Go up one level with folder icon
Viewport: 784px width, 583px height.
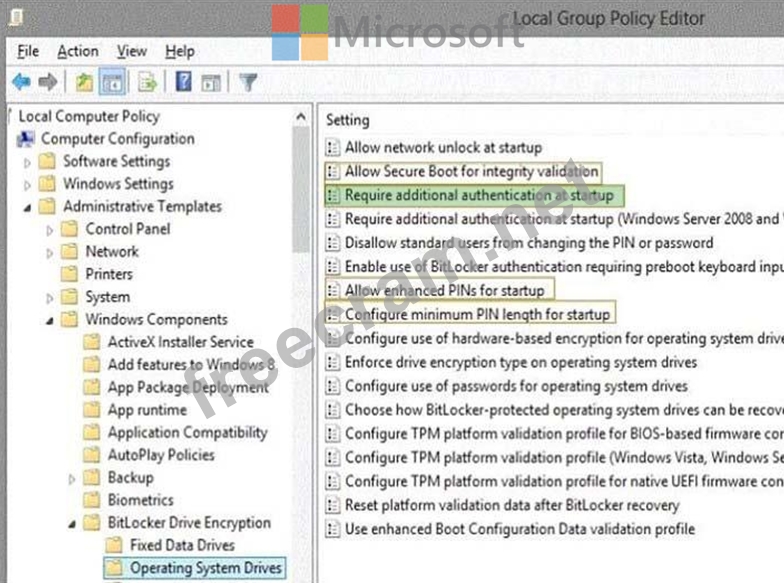pyautogui.click(x=84, y=82)
